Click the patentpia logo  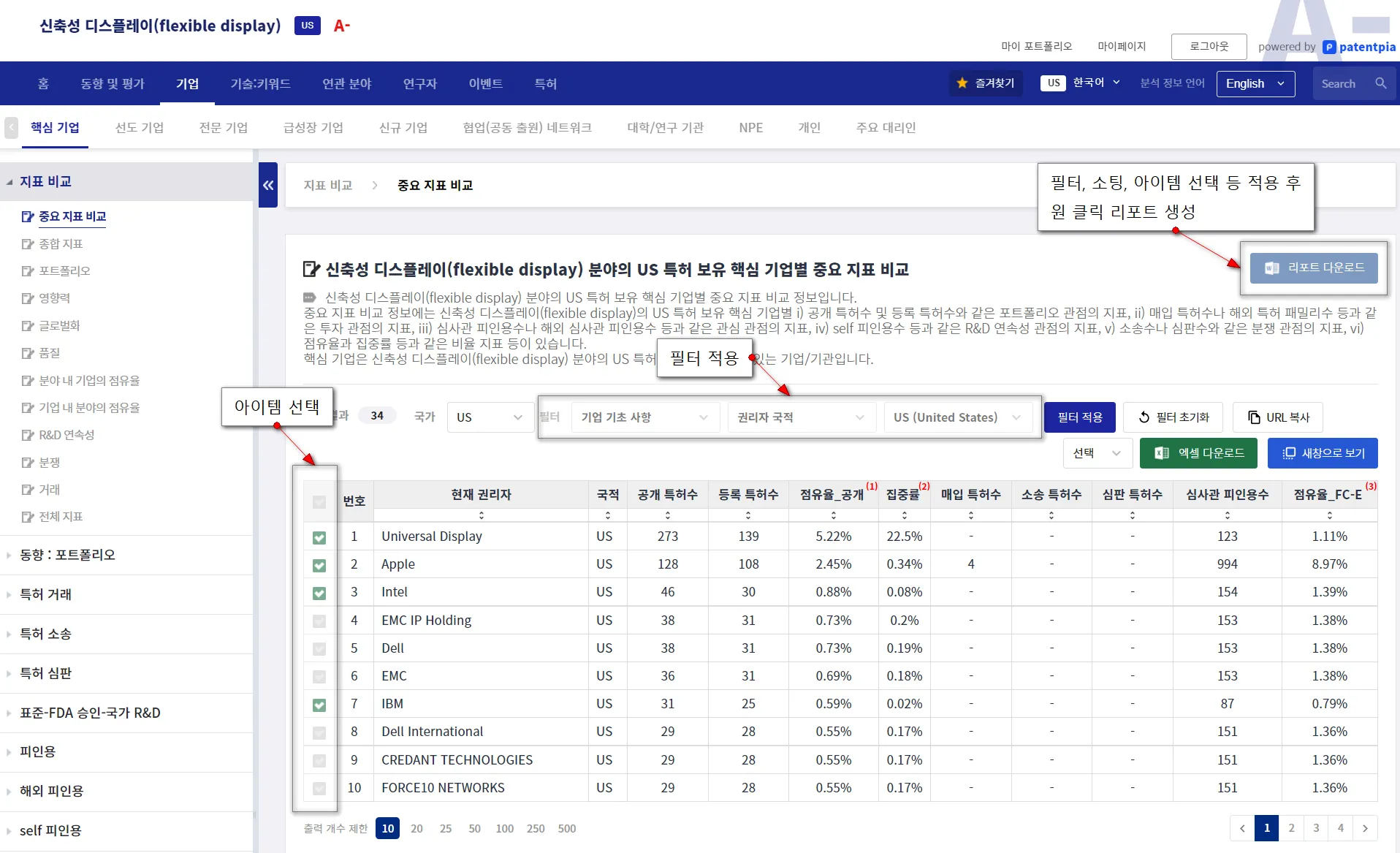pos(1359,47)
